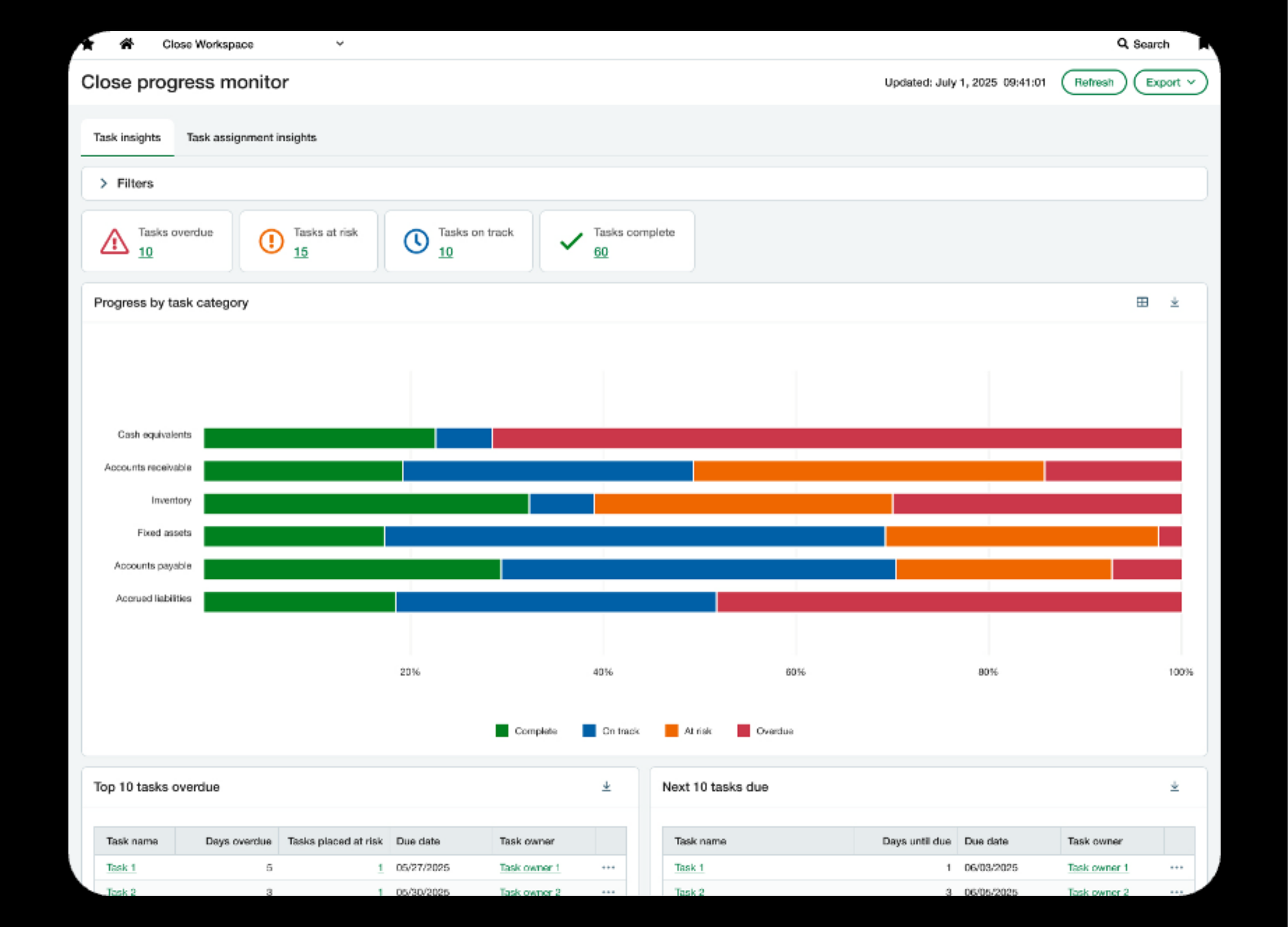Select the Task insights tab
Screen dimensions: 1288x927
127,138
